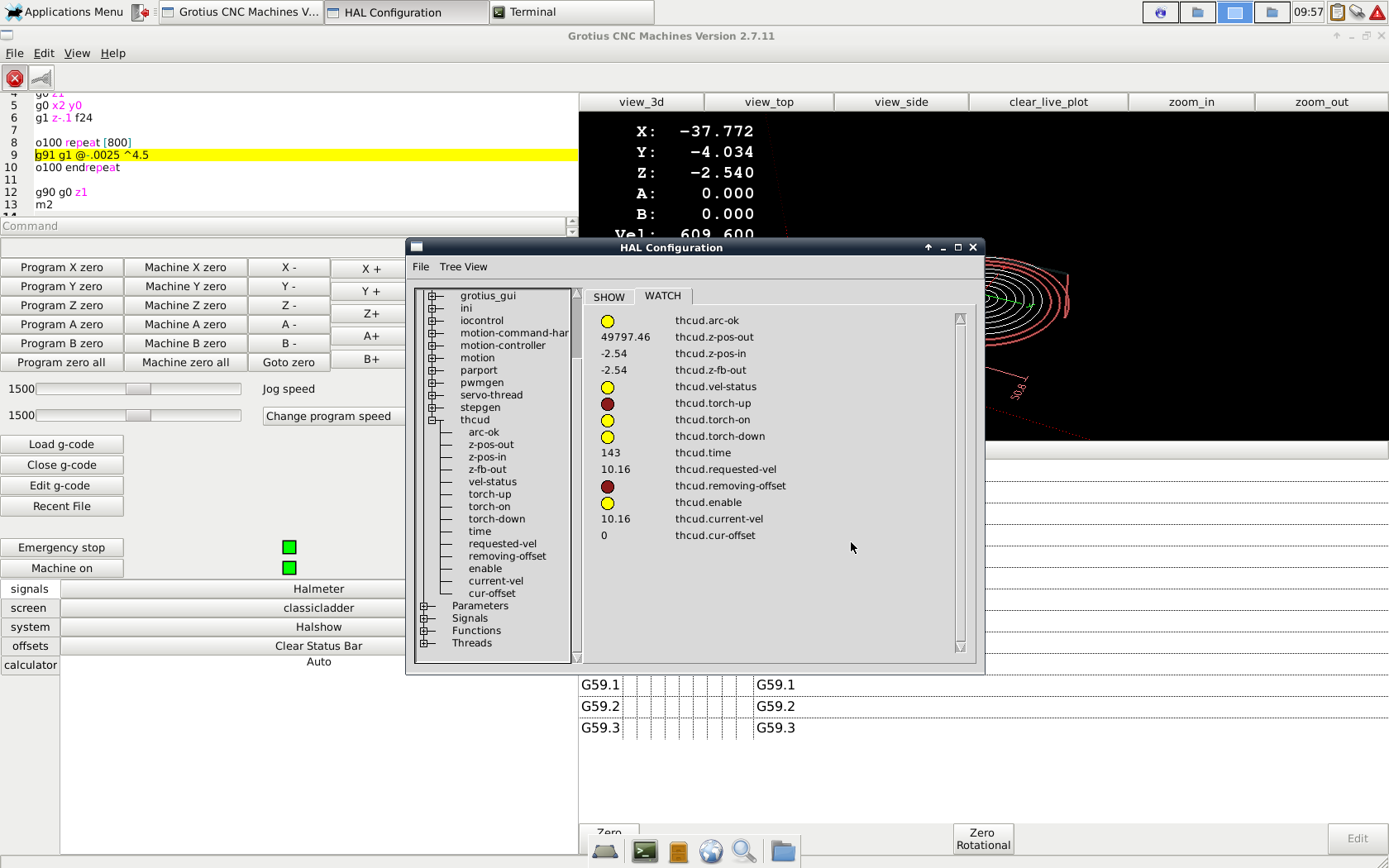Open the Help menu

113,53
